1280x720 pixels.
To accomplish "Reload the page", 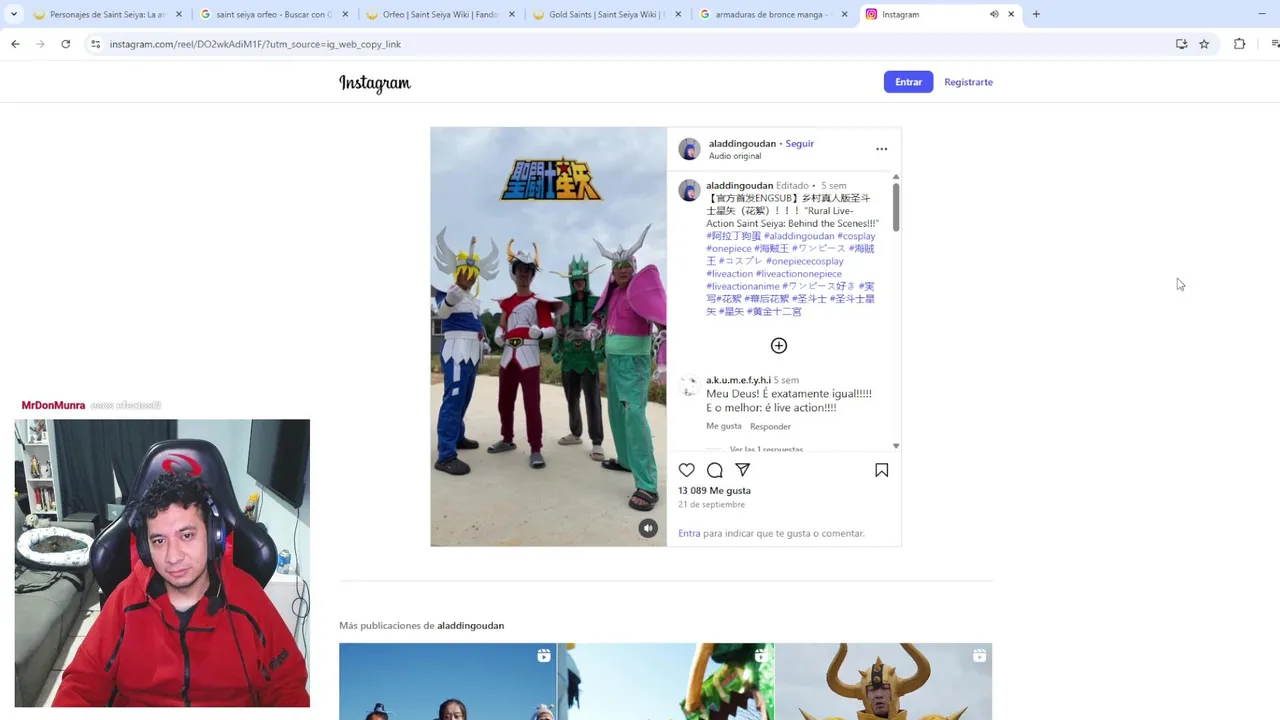I will pos(66,44).
